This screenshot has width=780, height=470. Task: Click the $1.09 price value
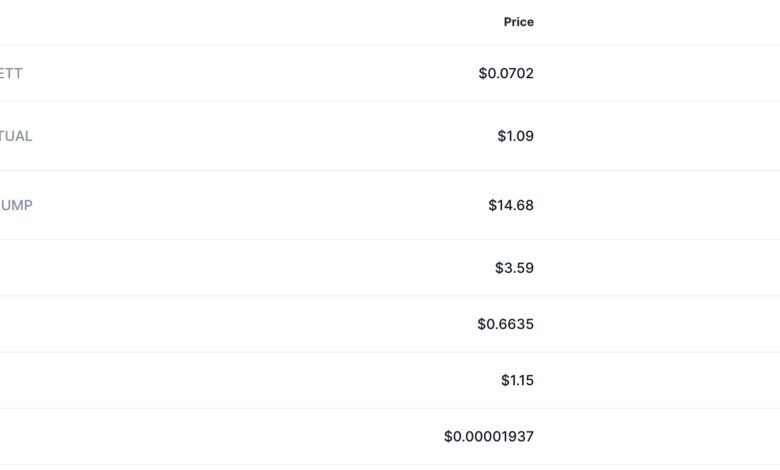[x=515, y=136]
